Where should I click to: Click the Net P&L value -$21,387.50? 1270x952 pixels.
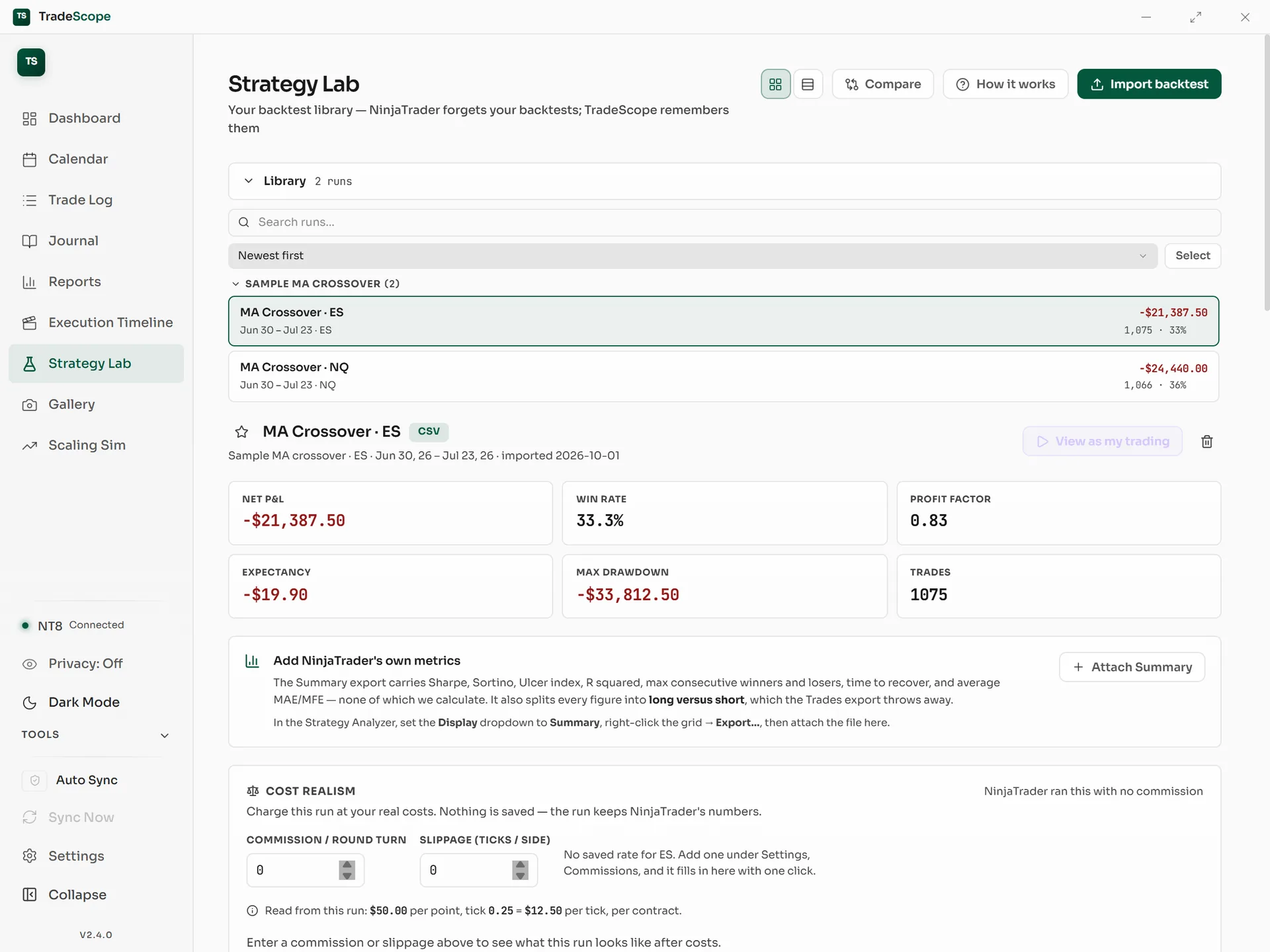[x=294, y=521]
